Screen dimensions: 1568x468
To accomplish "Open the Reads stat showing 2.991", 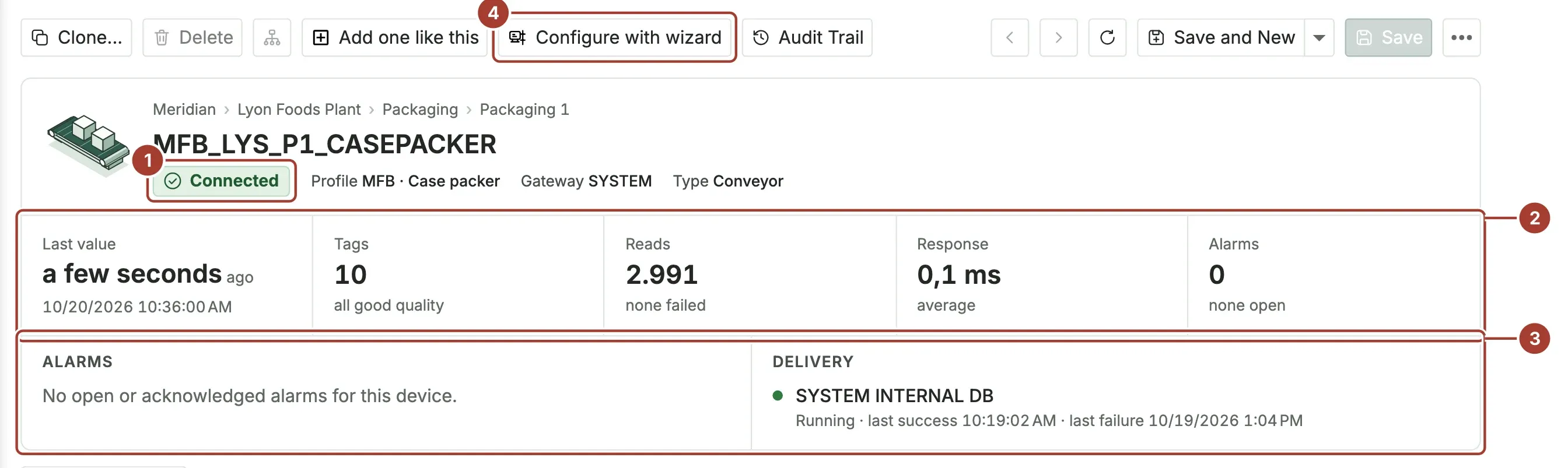I will point(750,274).
